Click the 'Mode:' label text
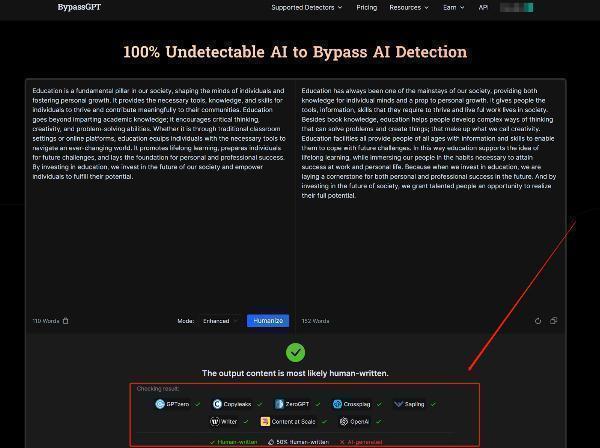Image resolution: width=600 pixels, height=448 pixels. tap(186, 321)
